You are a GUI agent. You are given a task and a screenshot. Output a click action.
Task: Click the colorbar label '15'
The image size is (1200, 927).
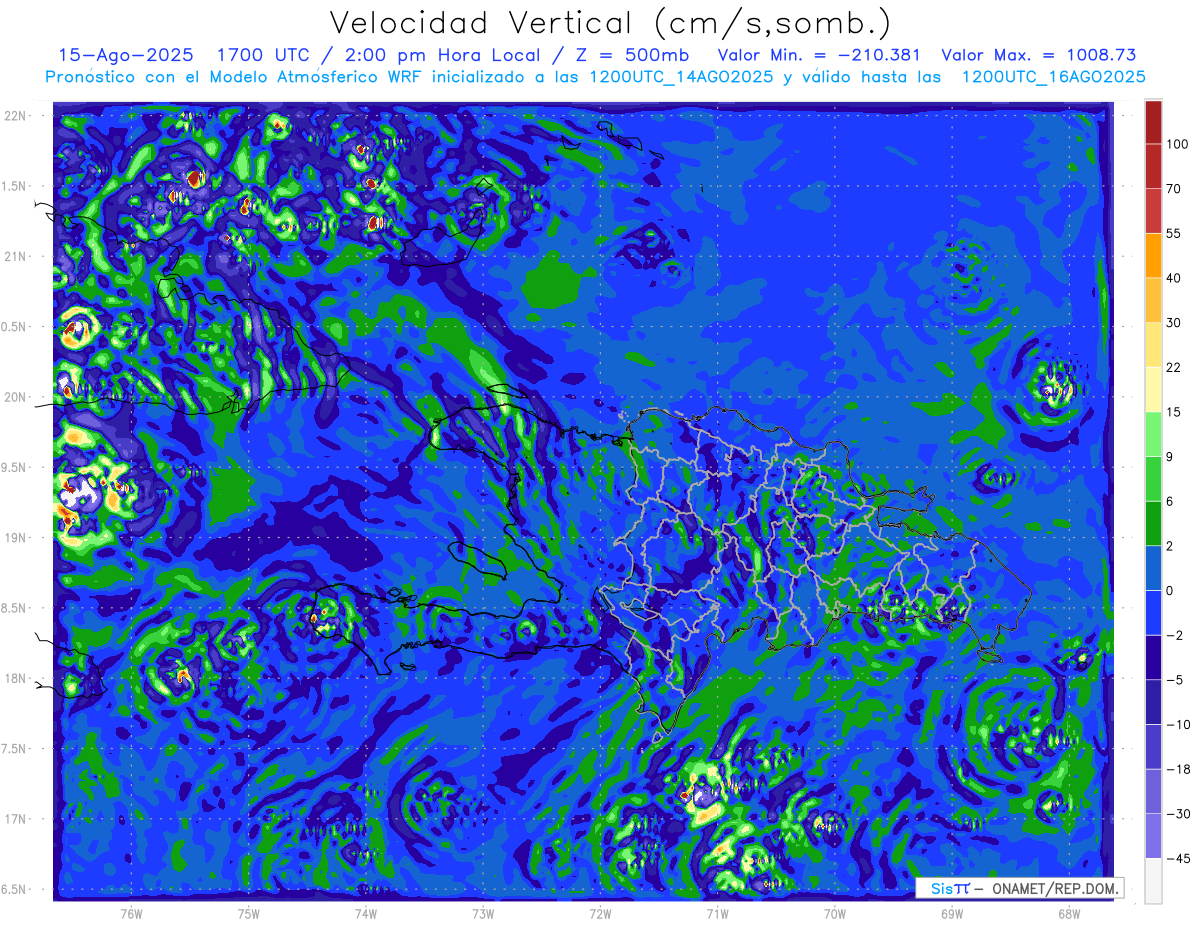tap(1174, 412)
